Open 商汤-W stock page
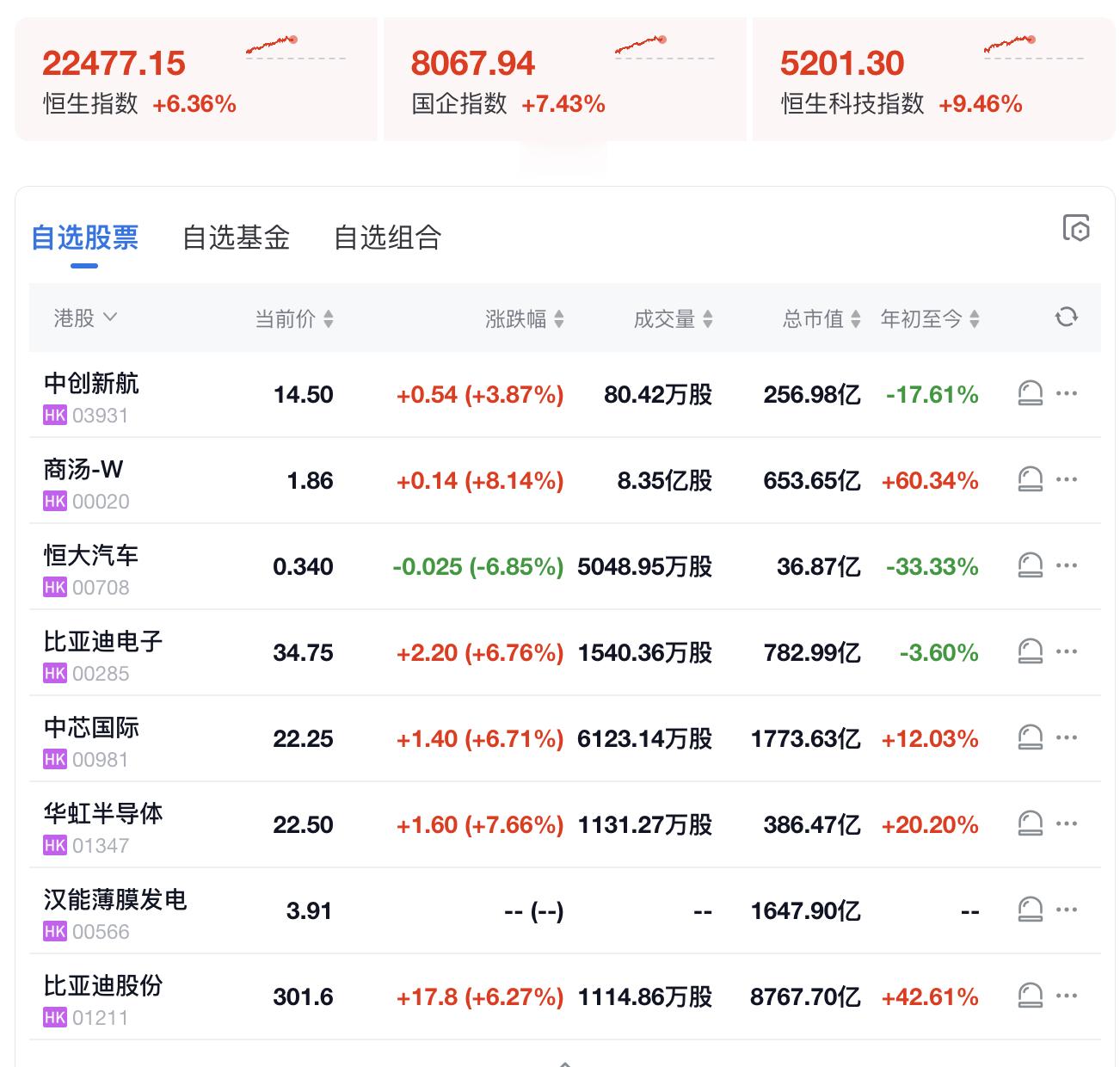The width and height of the screenshot is (1120, 1067). [83, 469]
